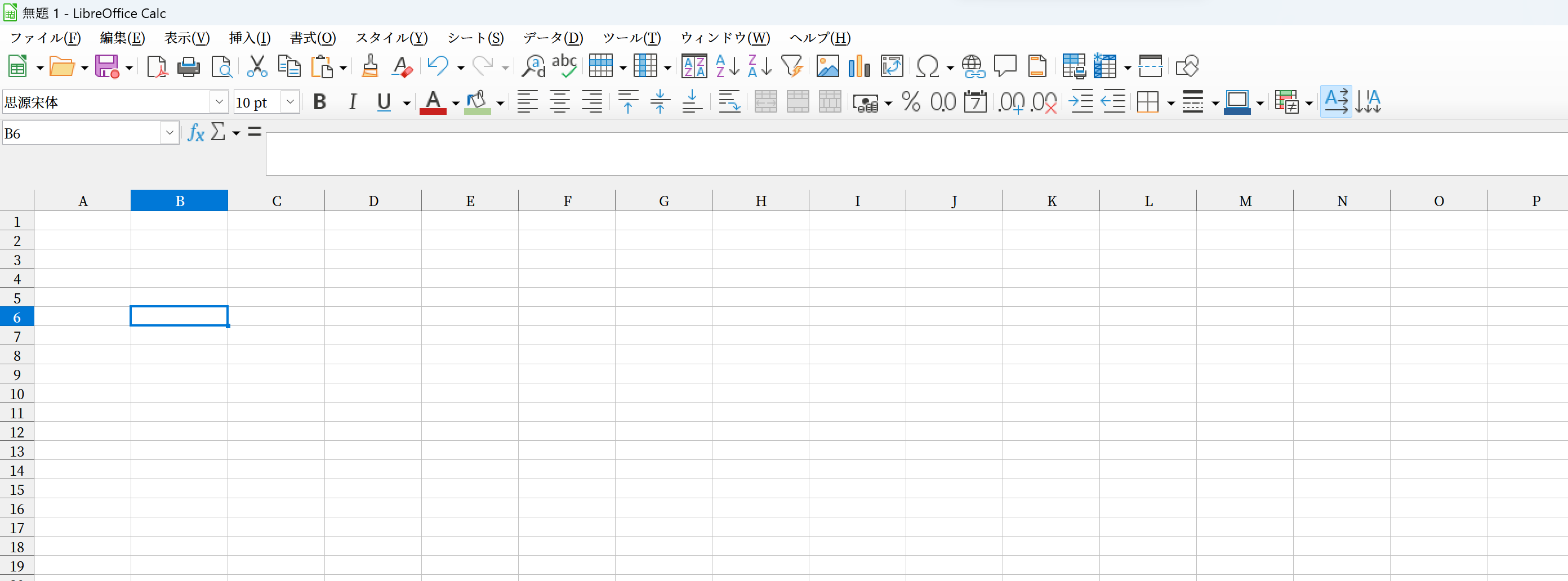Click the Cut scissors icon
Image resolution: width=1568 pixels, height=581 pixels.
click(257, 66)
